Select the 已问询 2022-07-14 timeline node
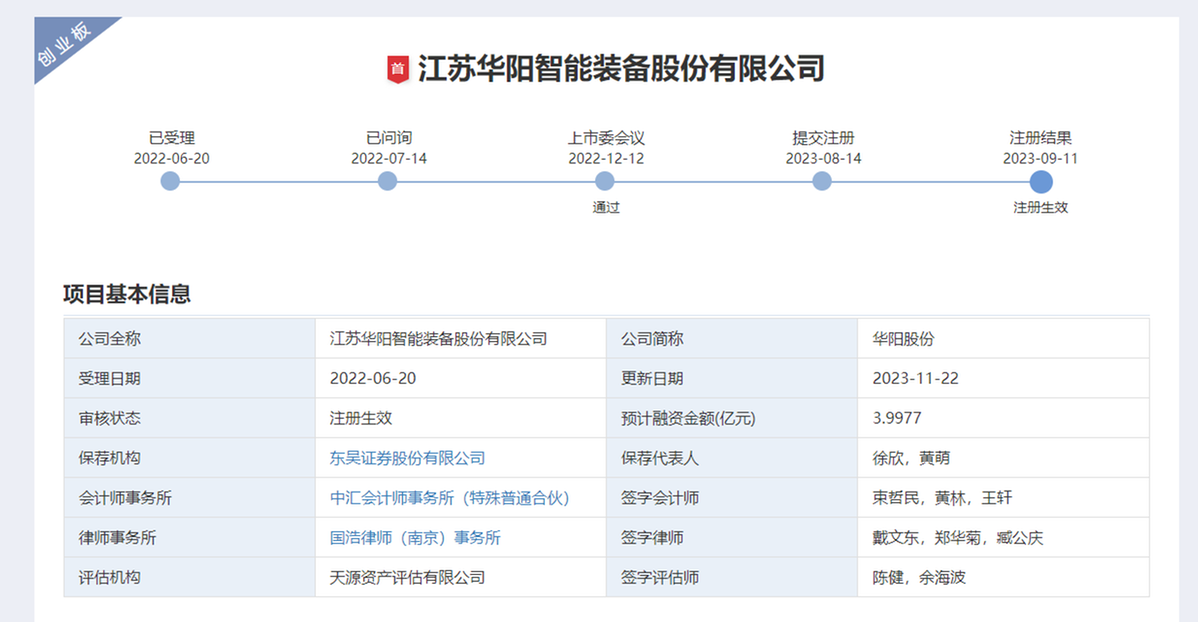1198x622 pixels. (387, 181)
